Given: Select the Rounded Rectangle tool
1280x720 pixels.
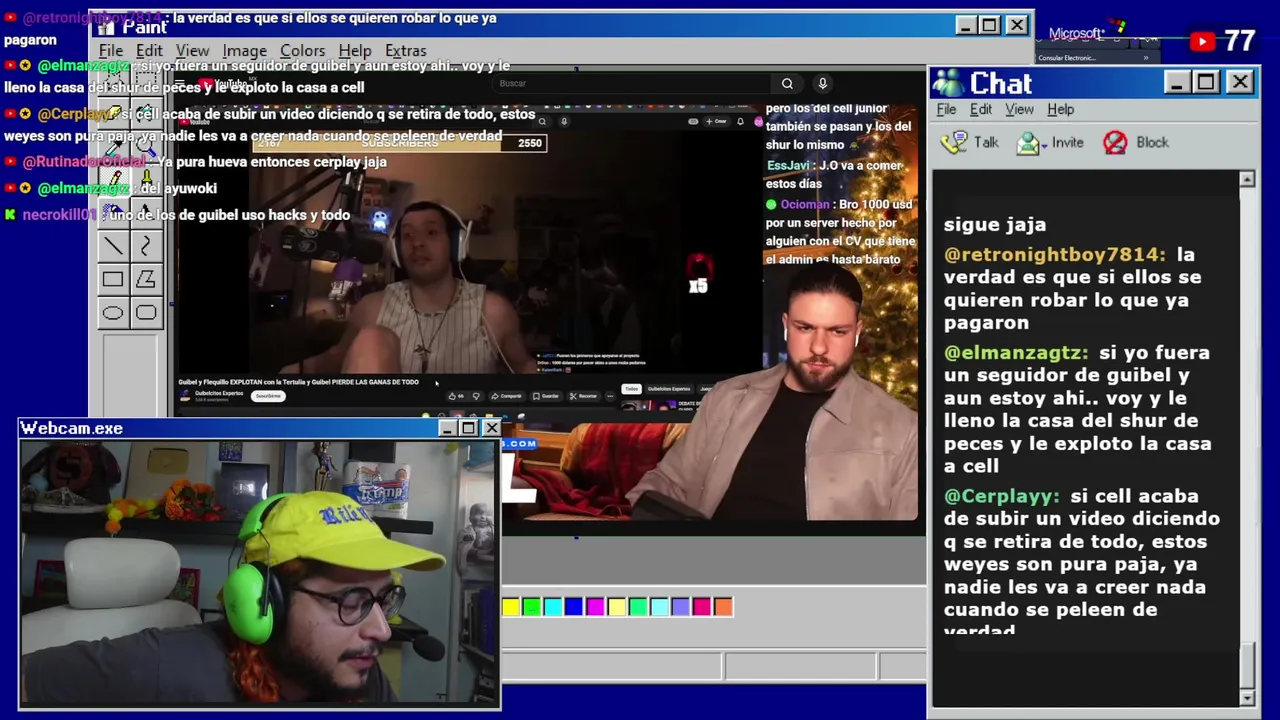Looking at the screenshot, I should coord(146,313).
